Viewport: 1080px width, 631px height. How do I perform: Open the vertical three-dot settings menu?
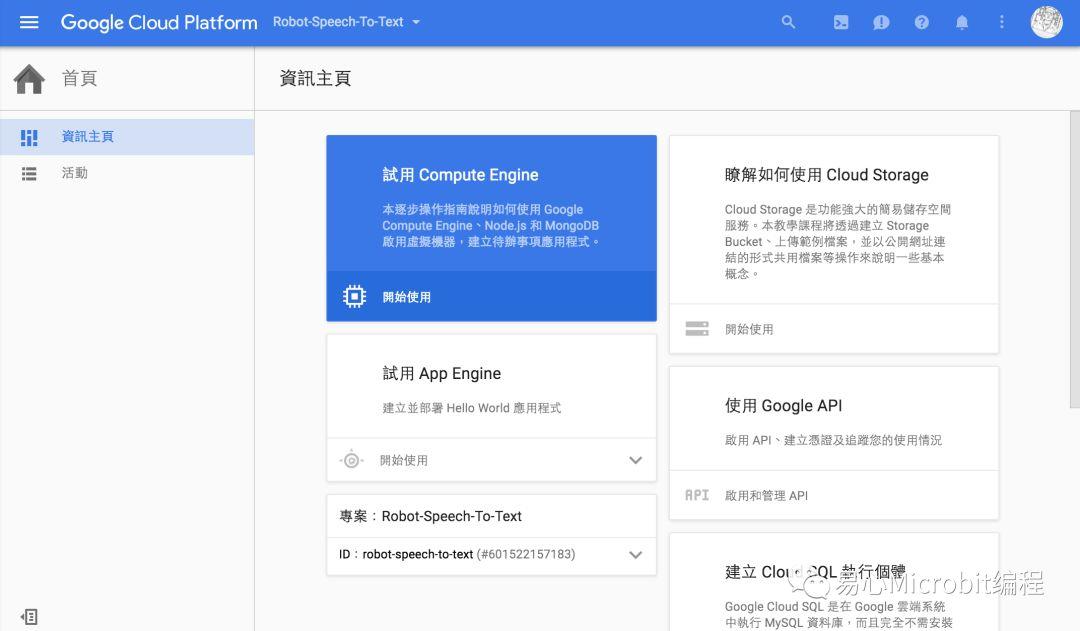point(1001,22)
